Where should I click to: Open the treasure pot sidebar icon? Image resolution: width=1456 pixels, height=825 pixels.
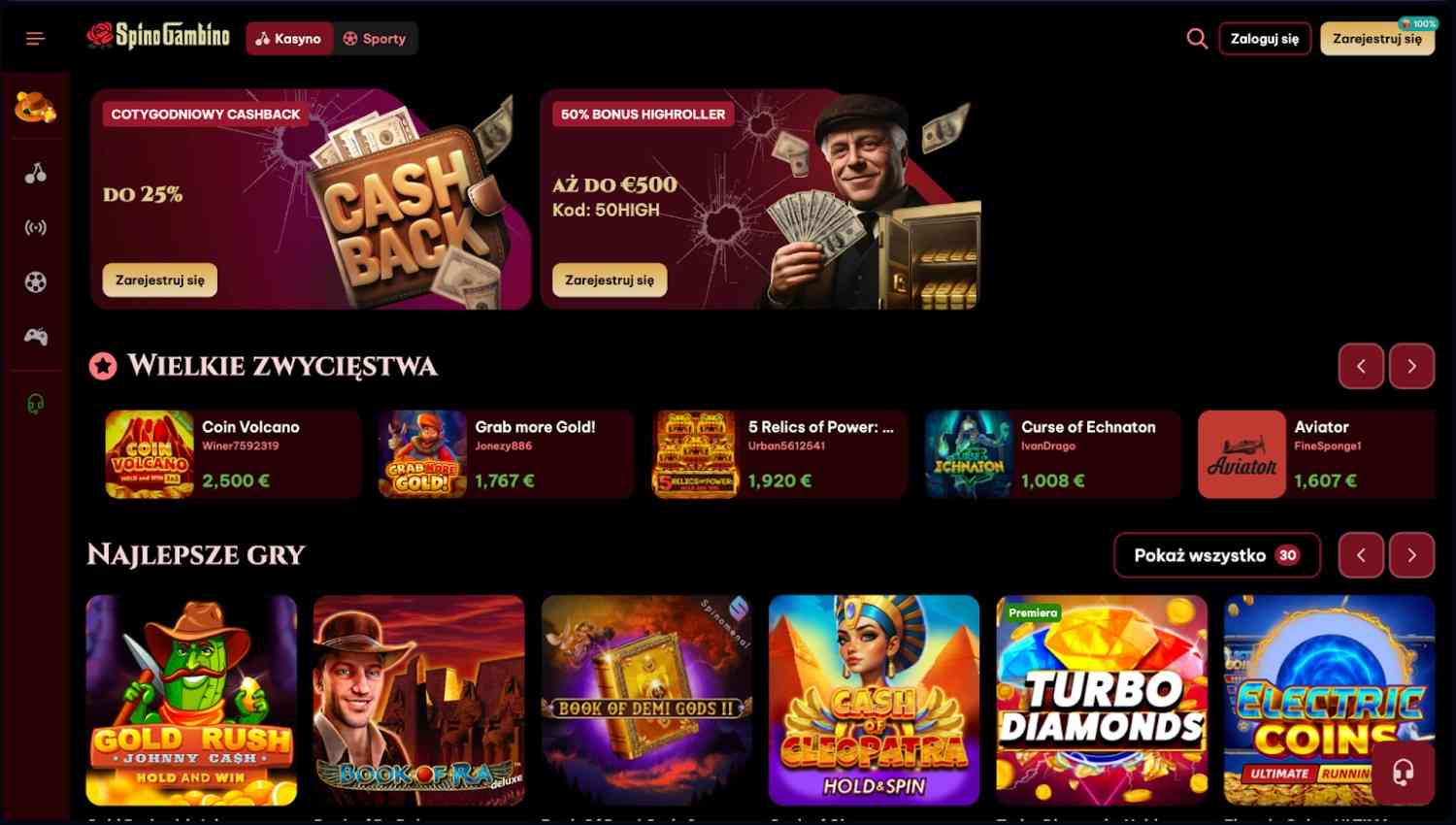coord(35,107)
